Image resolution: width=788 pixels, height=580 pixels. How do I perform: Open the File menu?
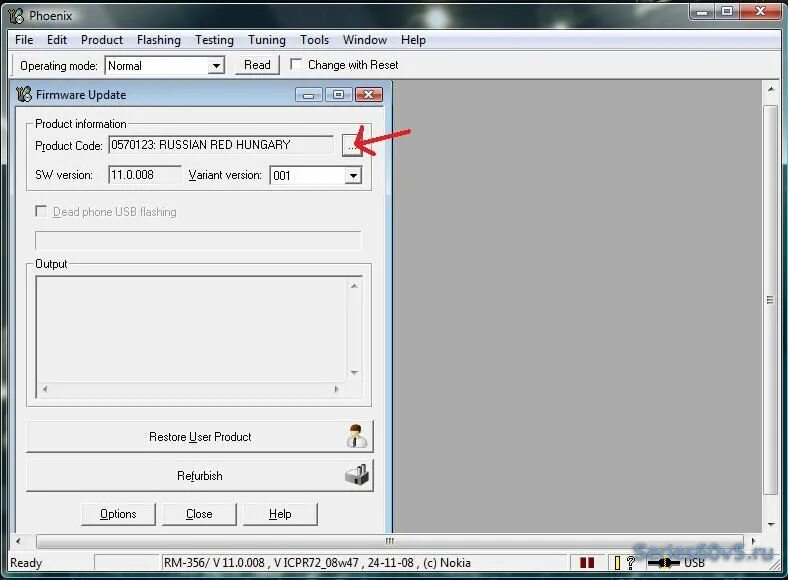[x=24, y=40]
